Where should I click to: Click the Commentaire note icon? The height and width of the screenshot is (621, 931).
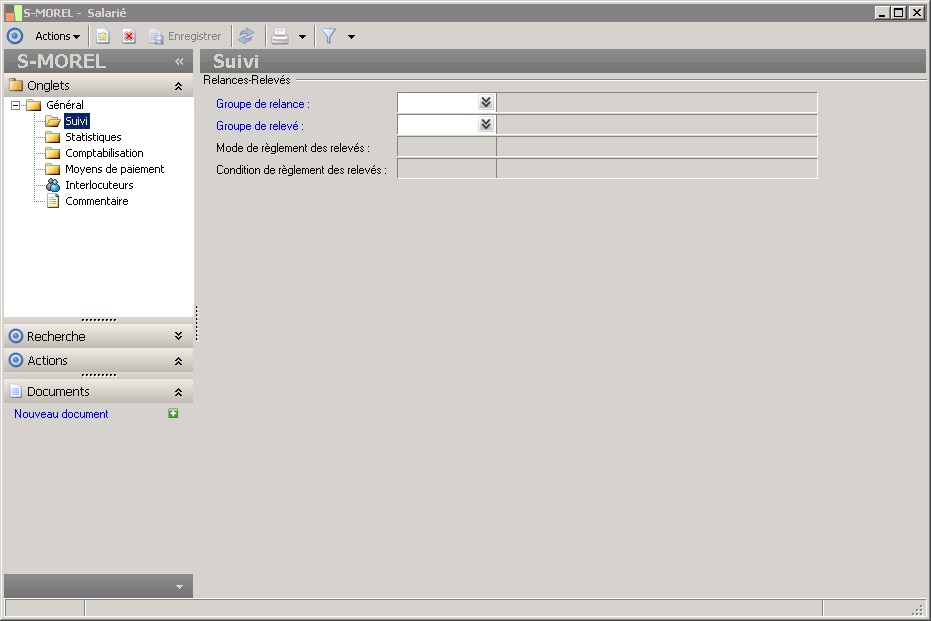pos(53,201)
